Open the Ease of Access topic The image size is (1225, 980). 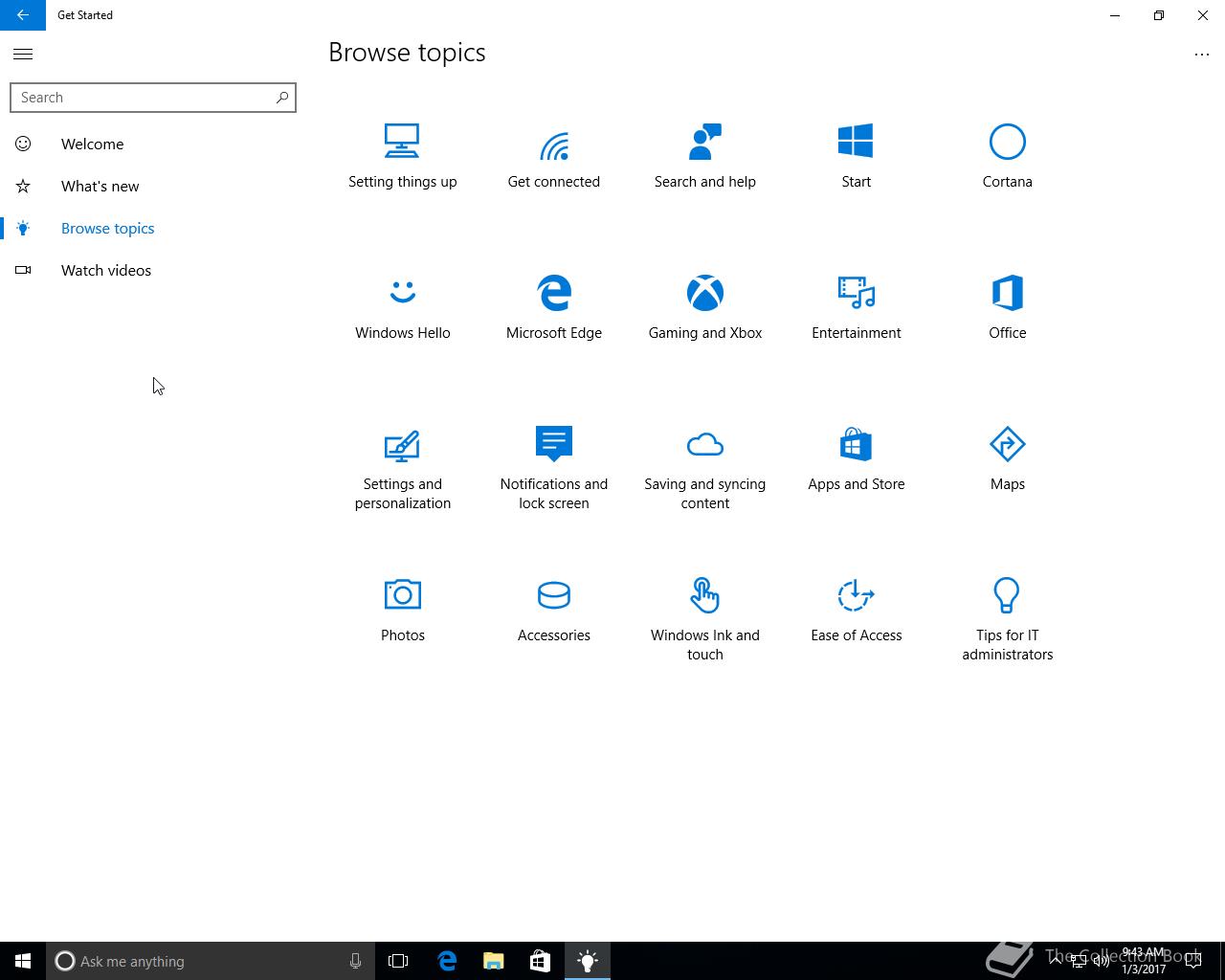click(x=856, y=611)
